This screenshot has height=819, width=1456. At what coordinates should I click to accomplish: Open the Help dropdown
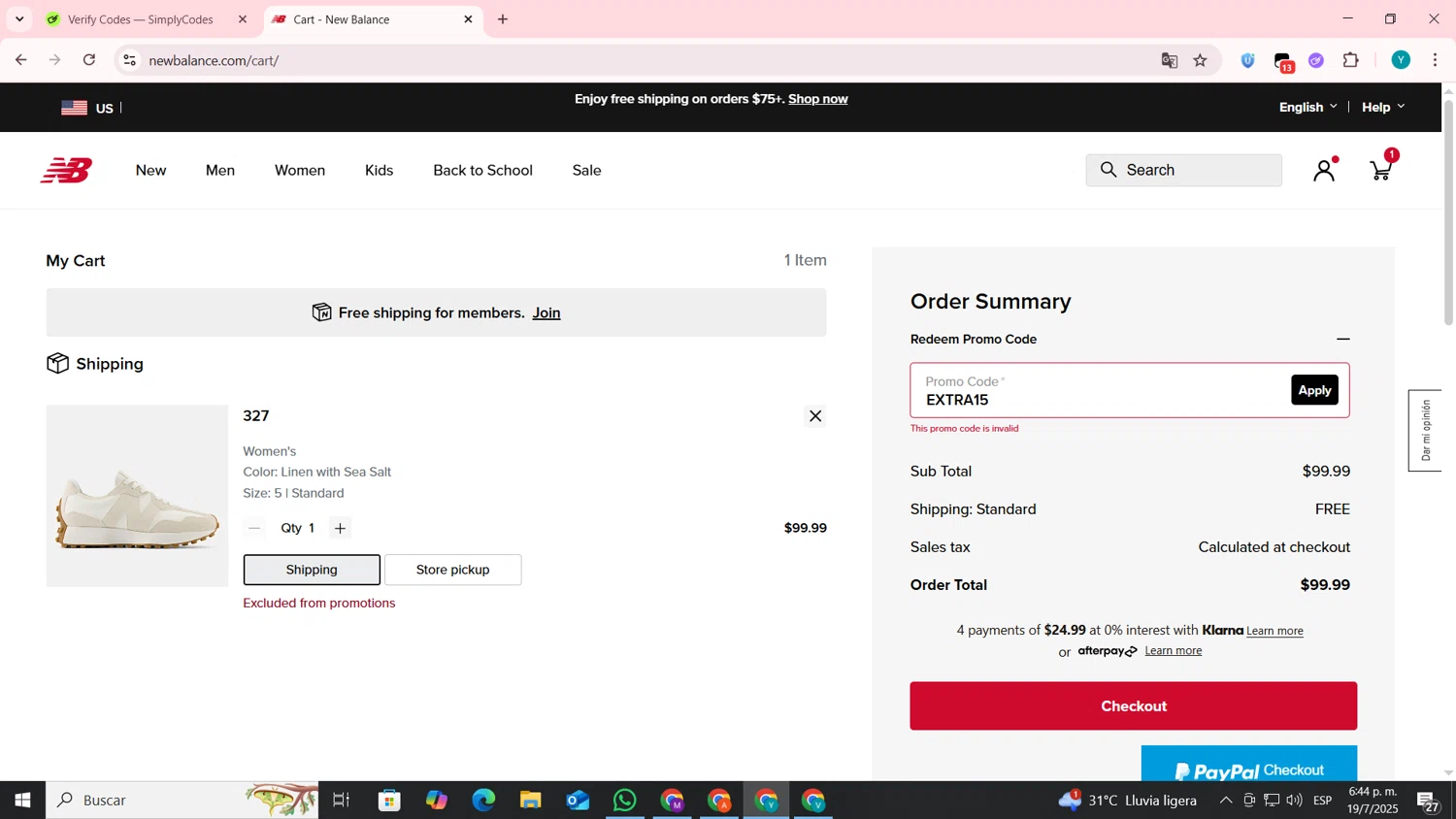[1383, 107]
